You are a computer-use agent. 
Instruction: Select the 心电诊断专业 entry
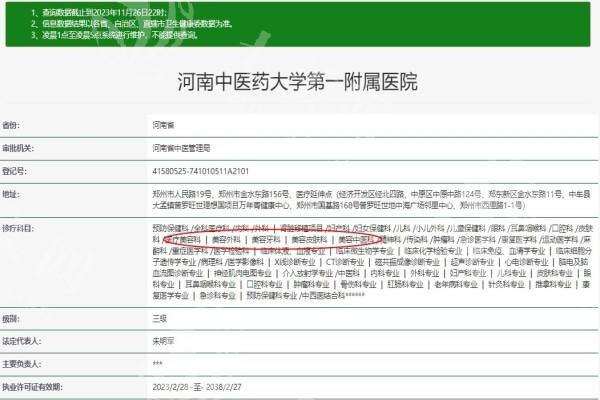click(527, 262)
